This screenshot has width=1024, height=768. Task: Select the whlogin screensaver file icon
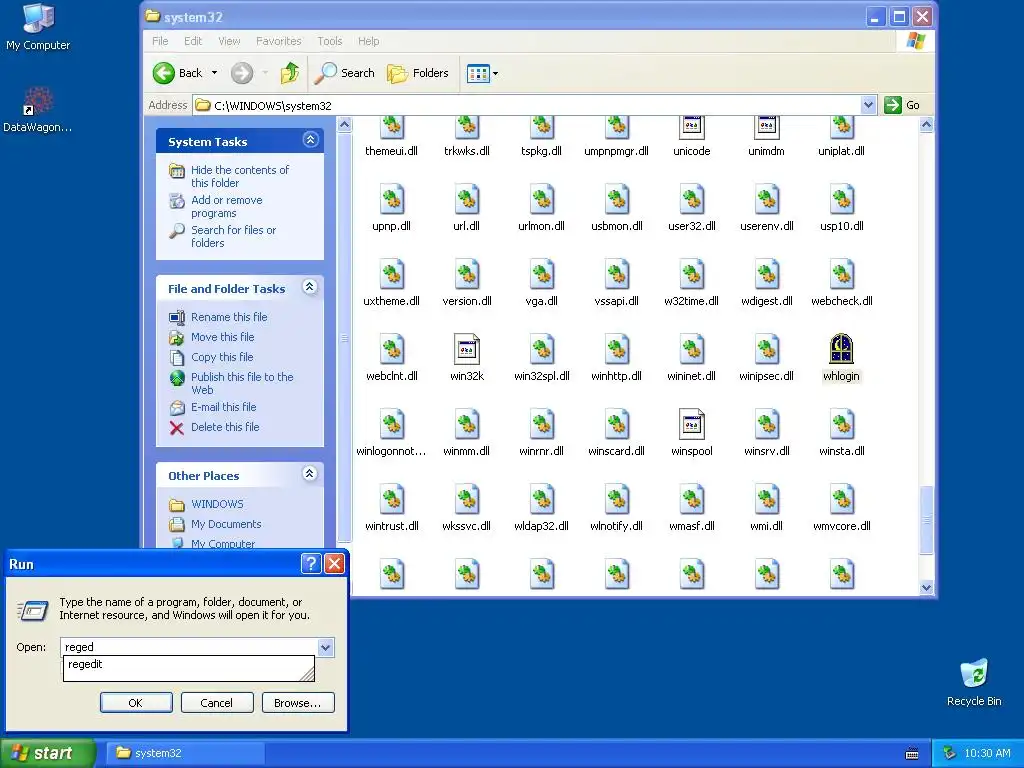pyautogui.click(x=841, y=349)
